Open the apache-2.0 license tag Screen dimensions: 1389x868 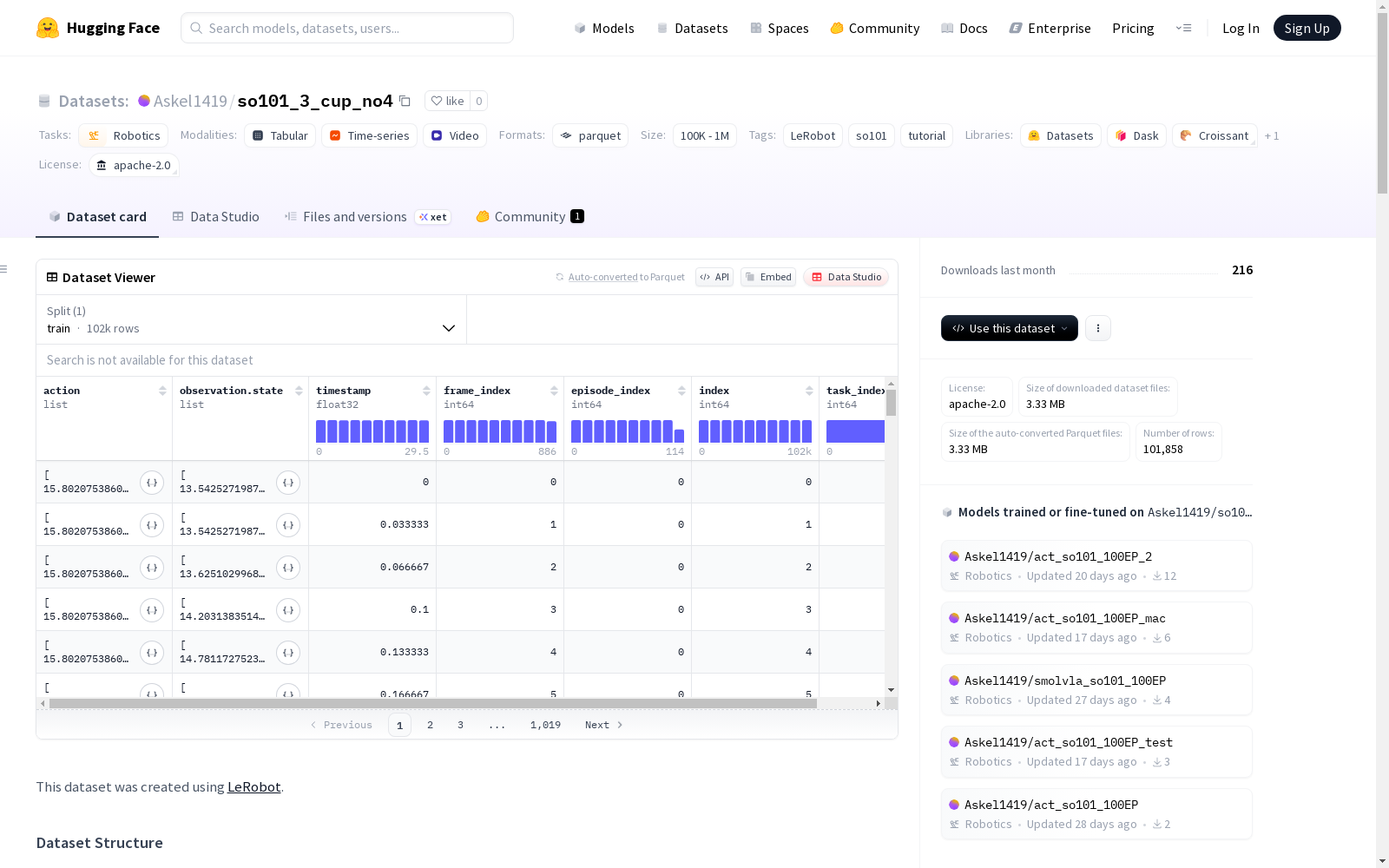[134, 165]
